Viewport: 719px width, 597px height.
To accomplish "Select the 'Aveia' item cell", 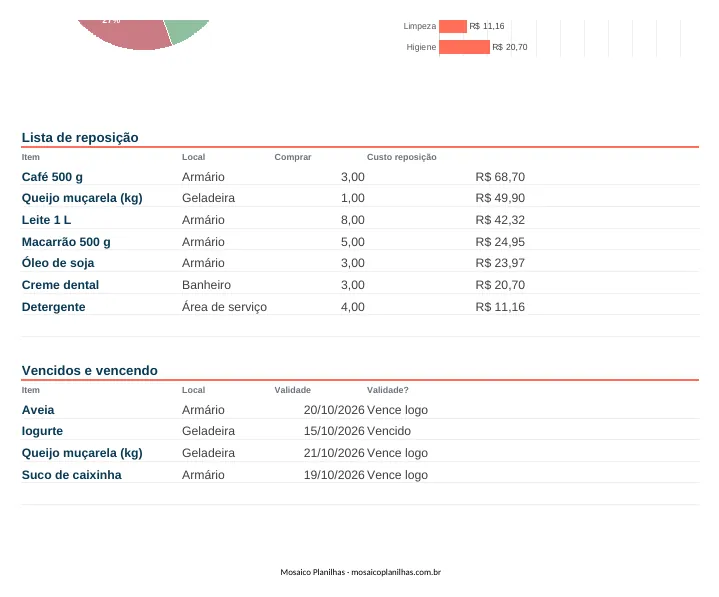I will click(x=38, y=410).
